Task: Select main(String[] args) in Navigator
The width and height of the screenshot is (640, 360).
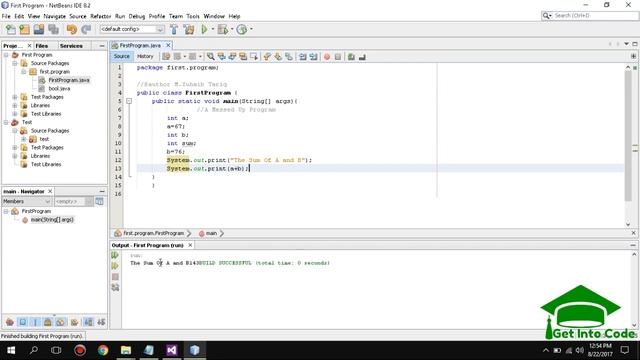Action: pos(52,220)
